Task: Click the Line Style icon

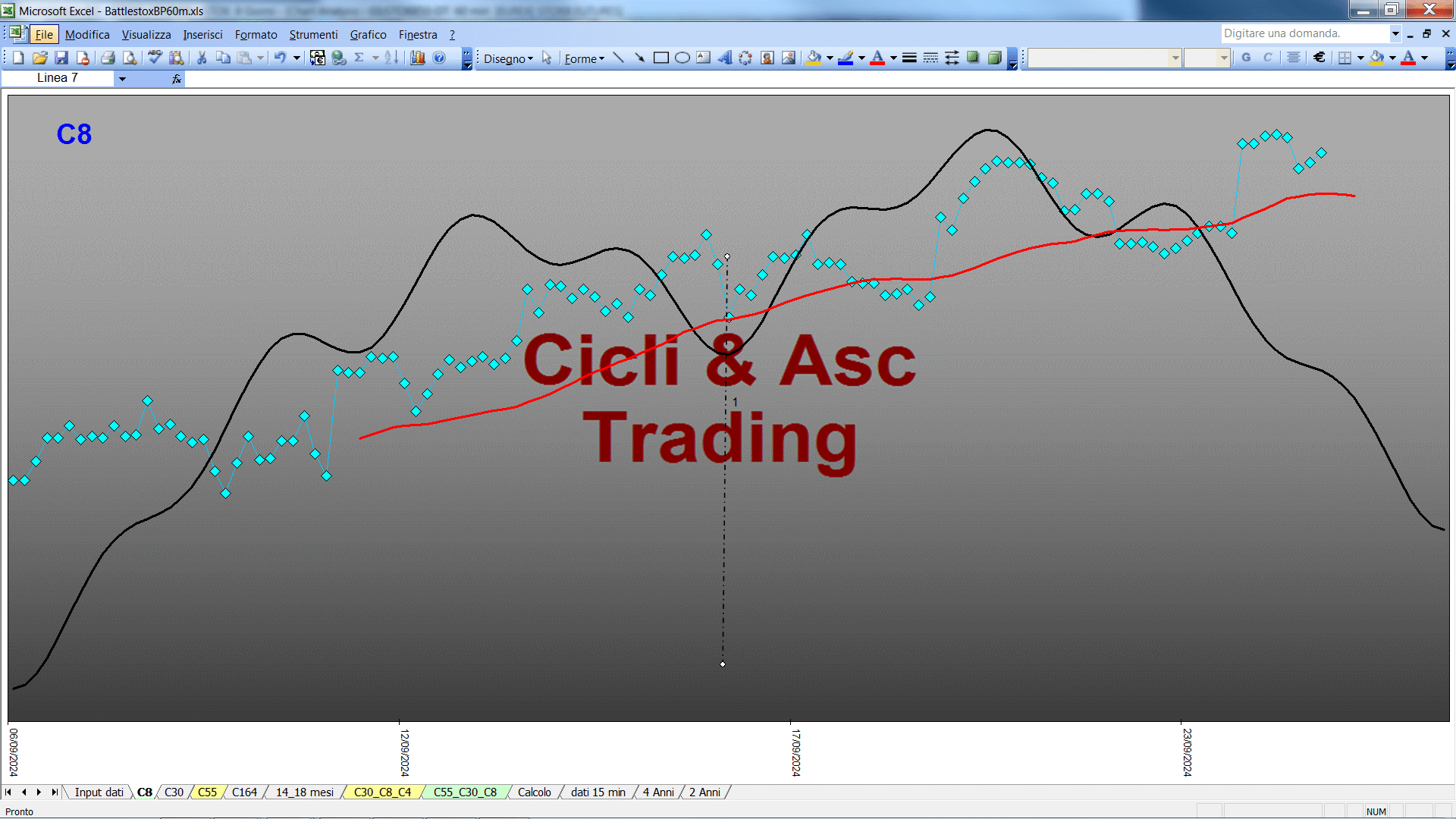Action: click(909, 58)
